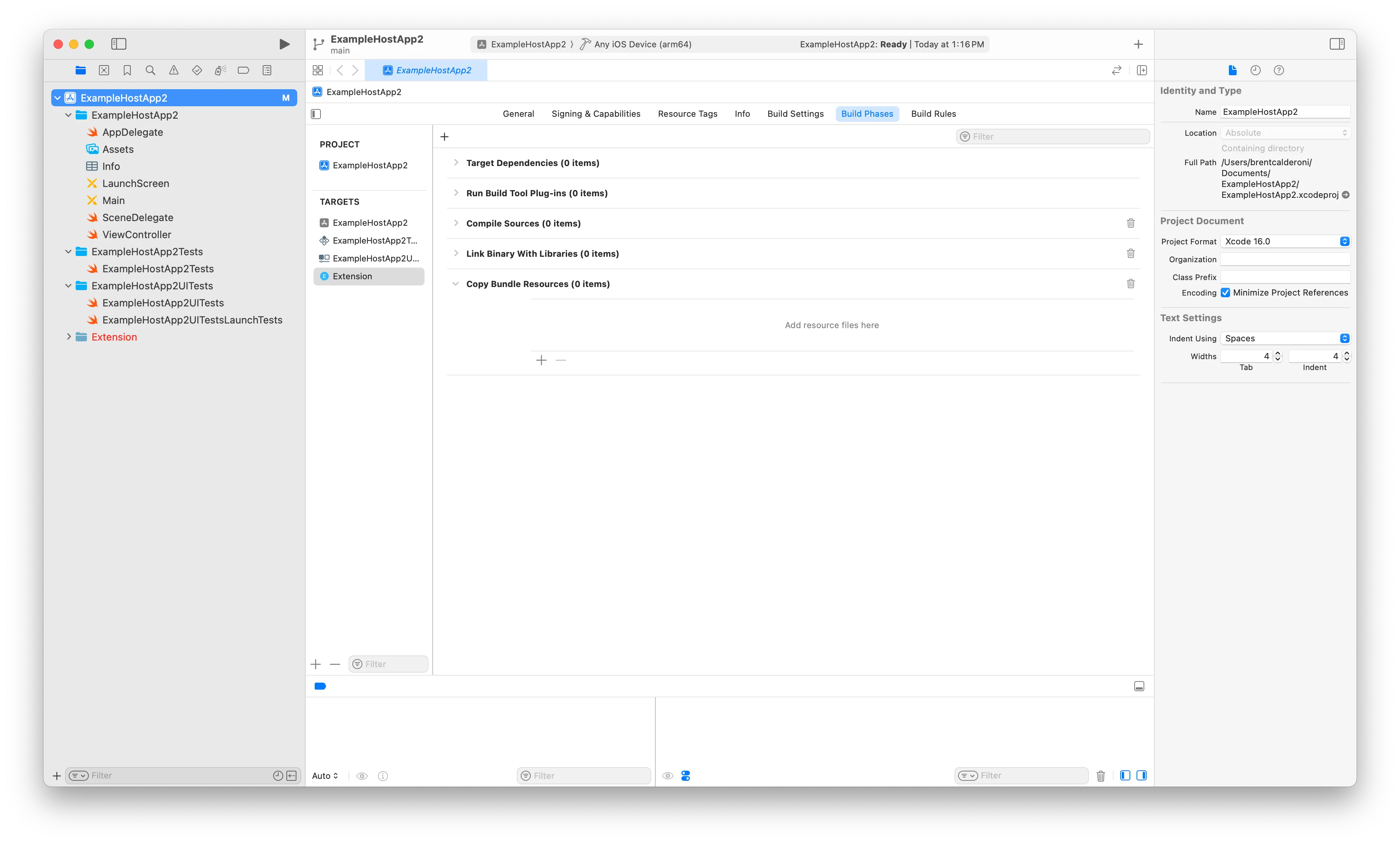Toggle Minimize Project References checkbox
Image resolution: width=1400 pixels, height=844 pixels.
point(1225,292)
